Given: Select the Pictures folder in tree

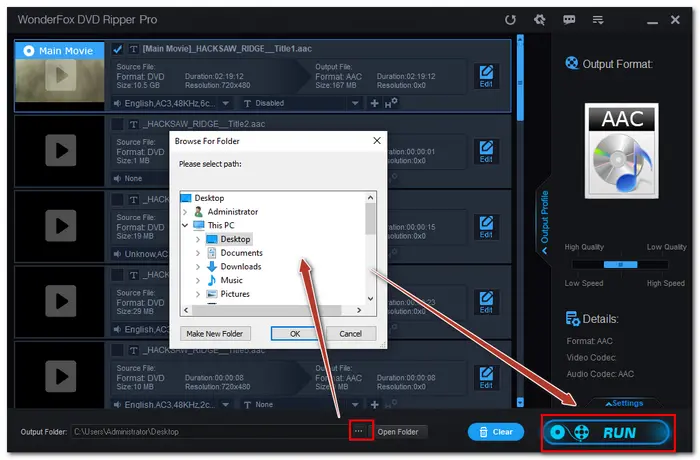Looking at the screenshot, I should pos(228,294).
